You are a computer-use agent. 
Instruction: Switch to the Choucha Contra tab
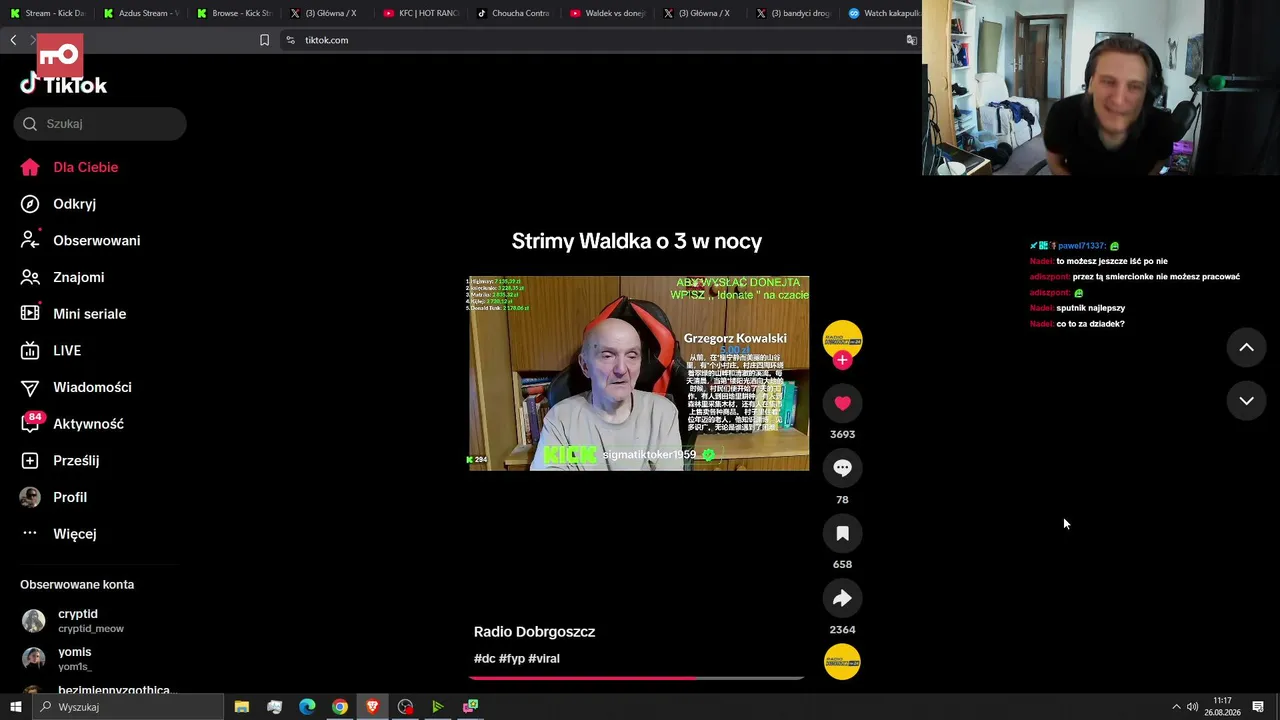[x=513, y=13]
